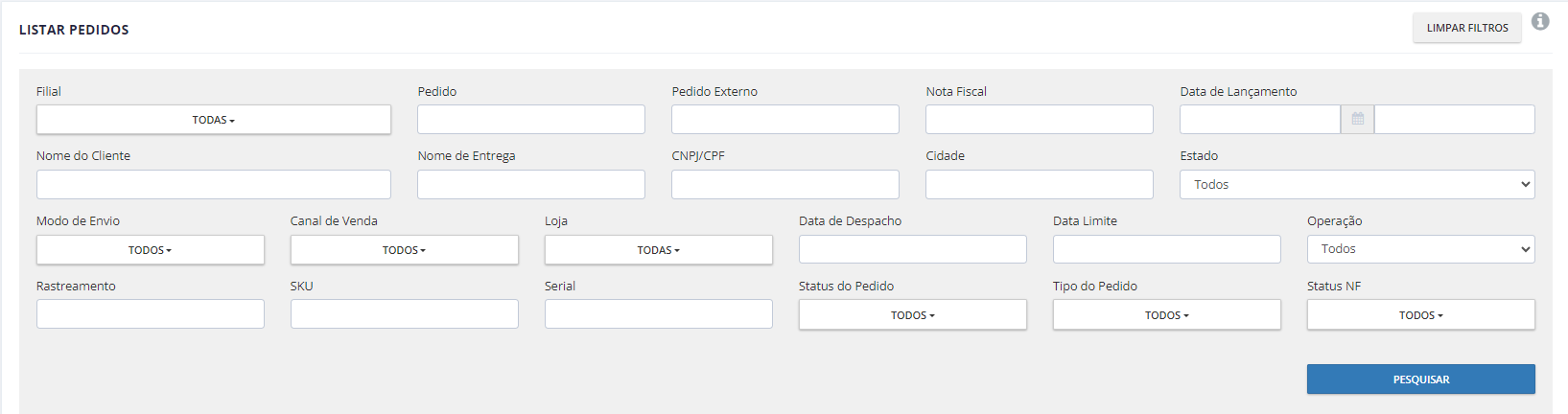The height and width of the screenshot is (414, 1568).
Task: Click the info icon next to Limpar Filtros
Action: click(1540, 21)
